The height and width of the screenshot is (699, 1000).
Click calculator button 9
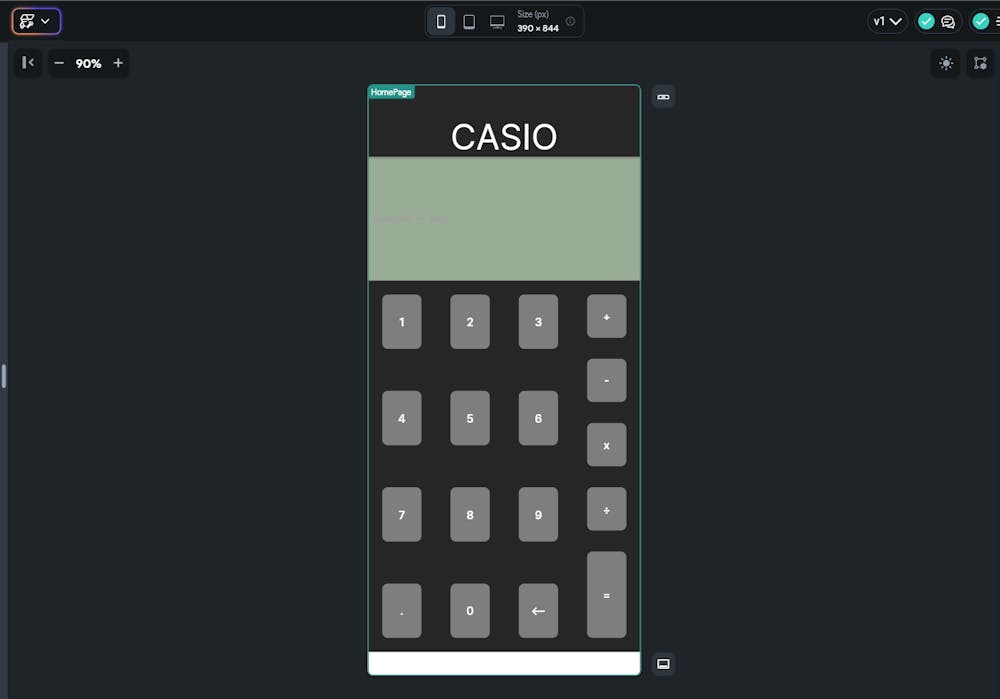click(538, 514)
